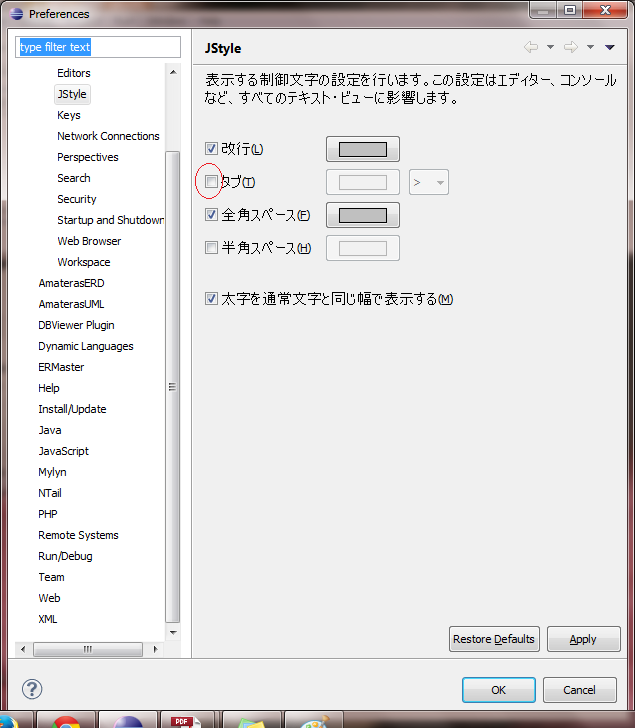Screen dimensions: 635x728
Task: Uncheck the 全角スペース(F) checkbox
Action: click(211, 214)
